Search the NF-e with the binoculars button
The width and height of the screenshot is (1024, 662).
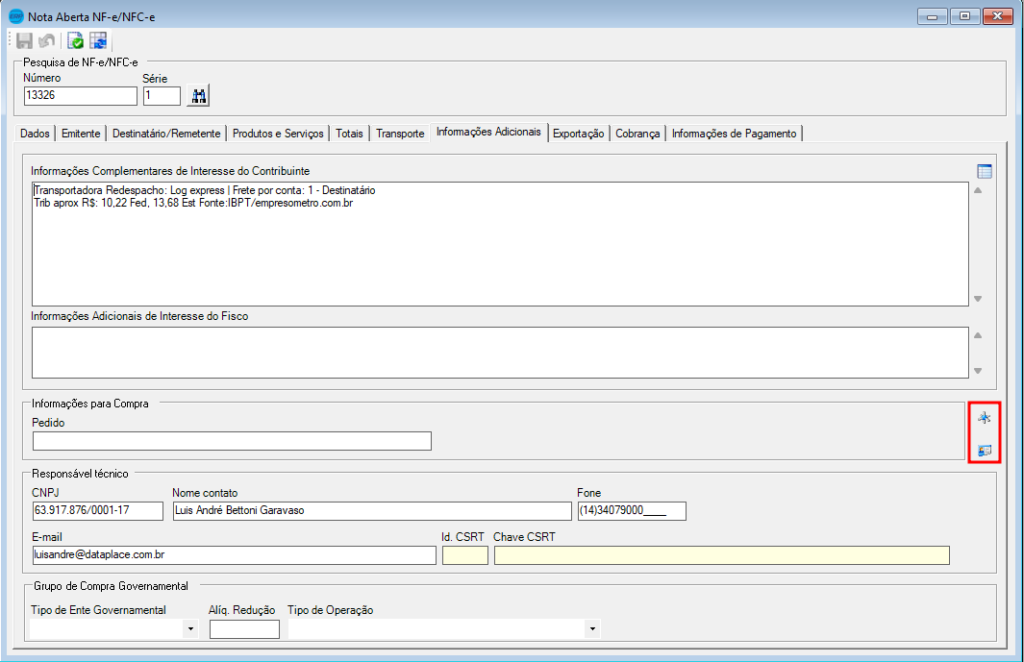[x=198, y=95]
